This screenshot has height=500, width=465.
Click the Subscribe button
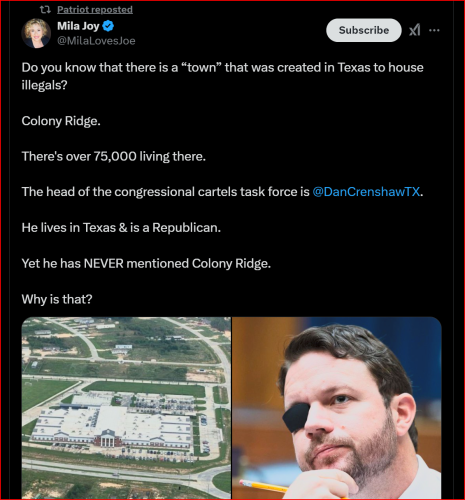point(364,30)
